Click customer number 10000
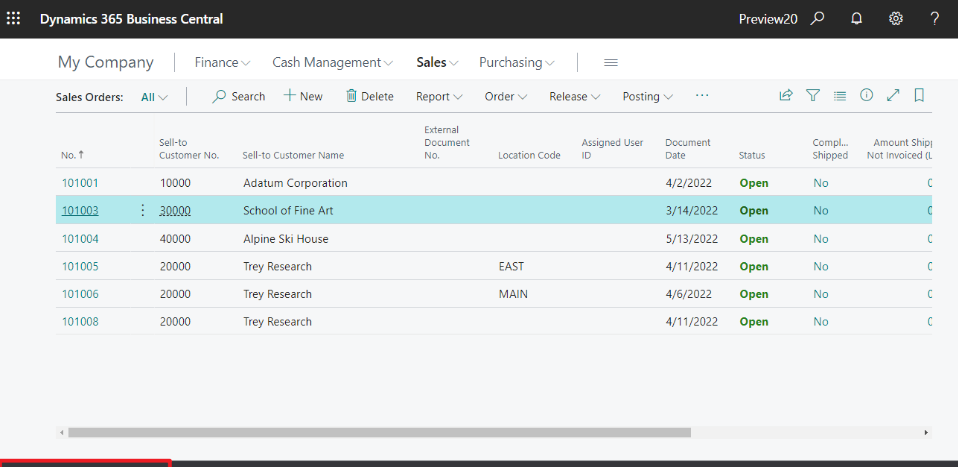Viewport: 958px width, 467px height. 175,183
